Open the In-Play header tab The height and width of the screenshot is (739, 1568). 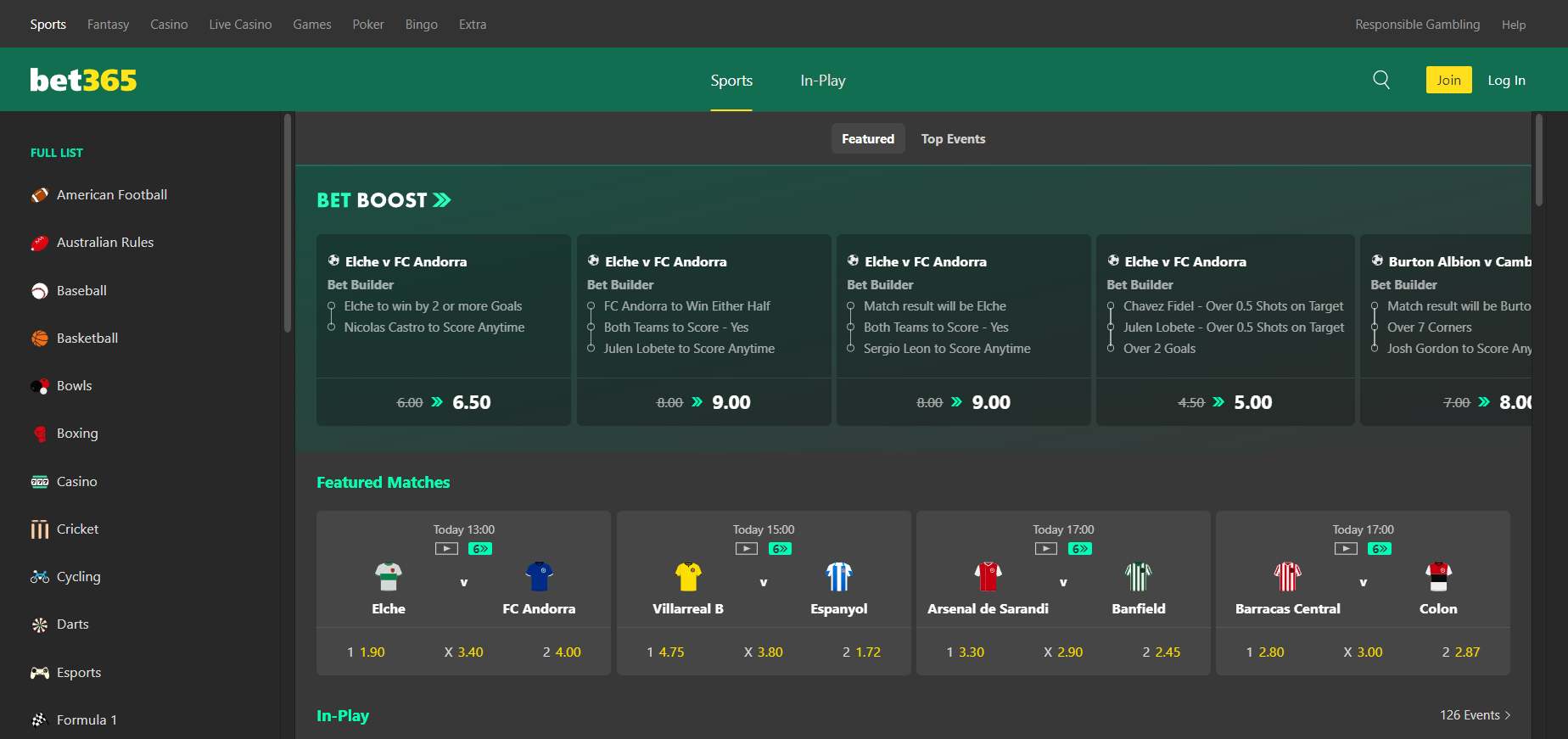click(x=823, y=81)
